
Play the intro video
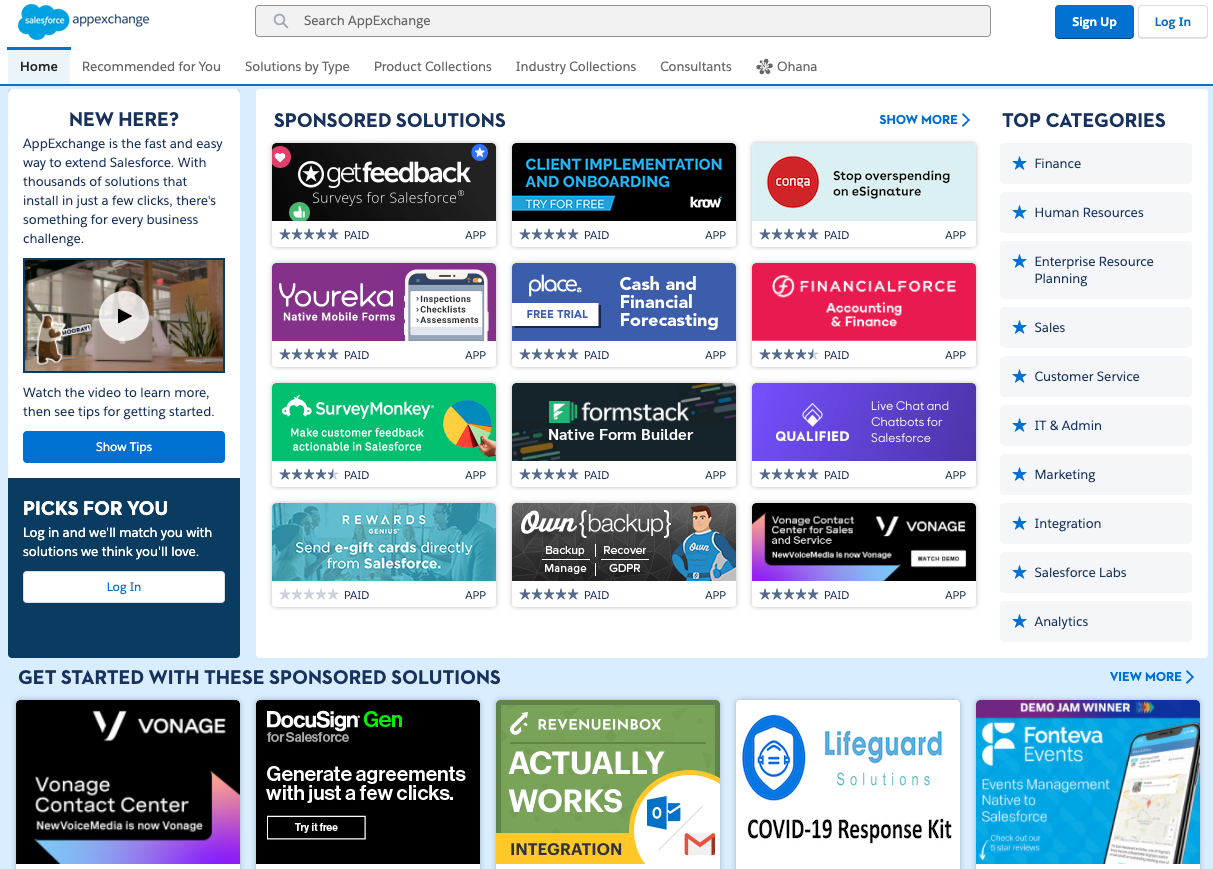pos(124,316)
